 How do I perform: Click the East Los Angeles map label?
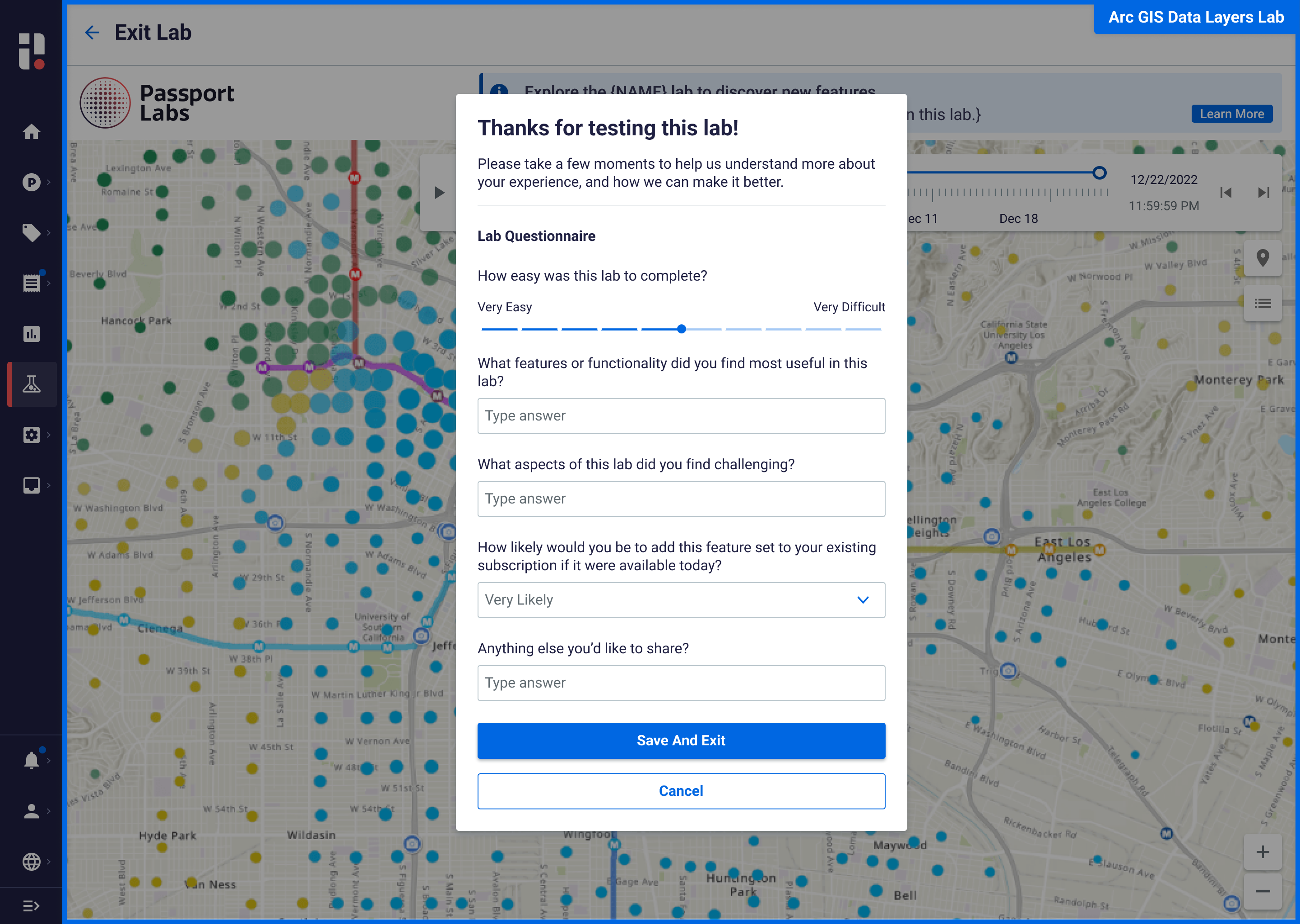point(1063,550)
